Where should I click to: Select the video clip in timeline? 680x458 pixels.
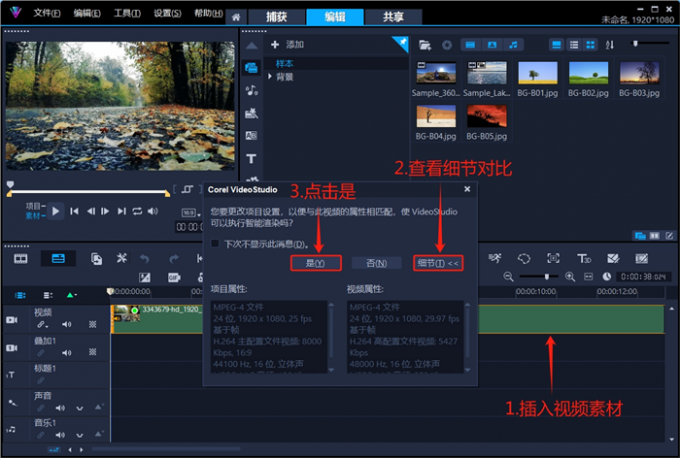tap(388, 319)
